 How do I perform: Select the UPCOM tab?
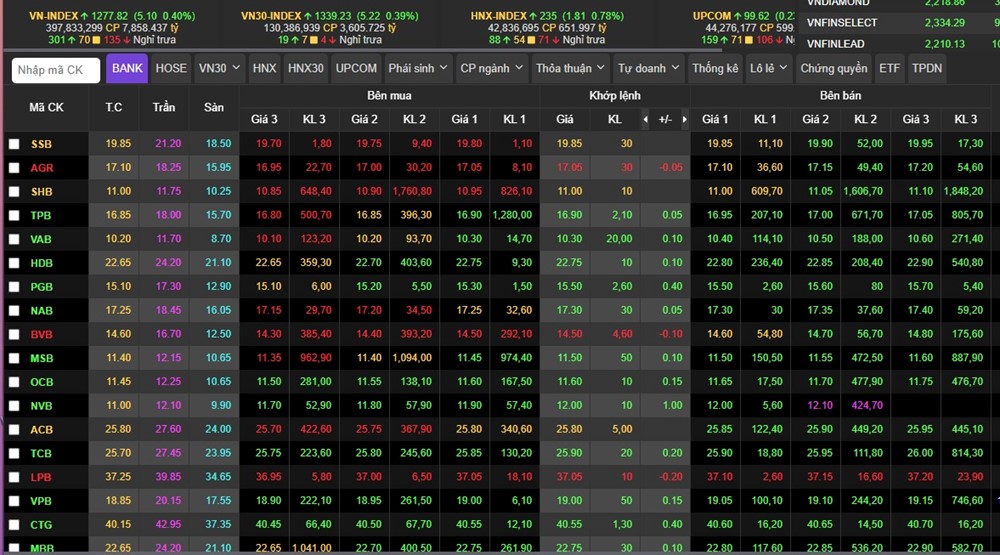356,68
